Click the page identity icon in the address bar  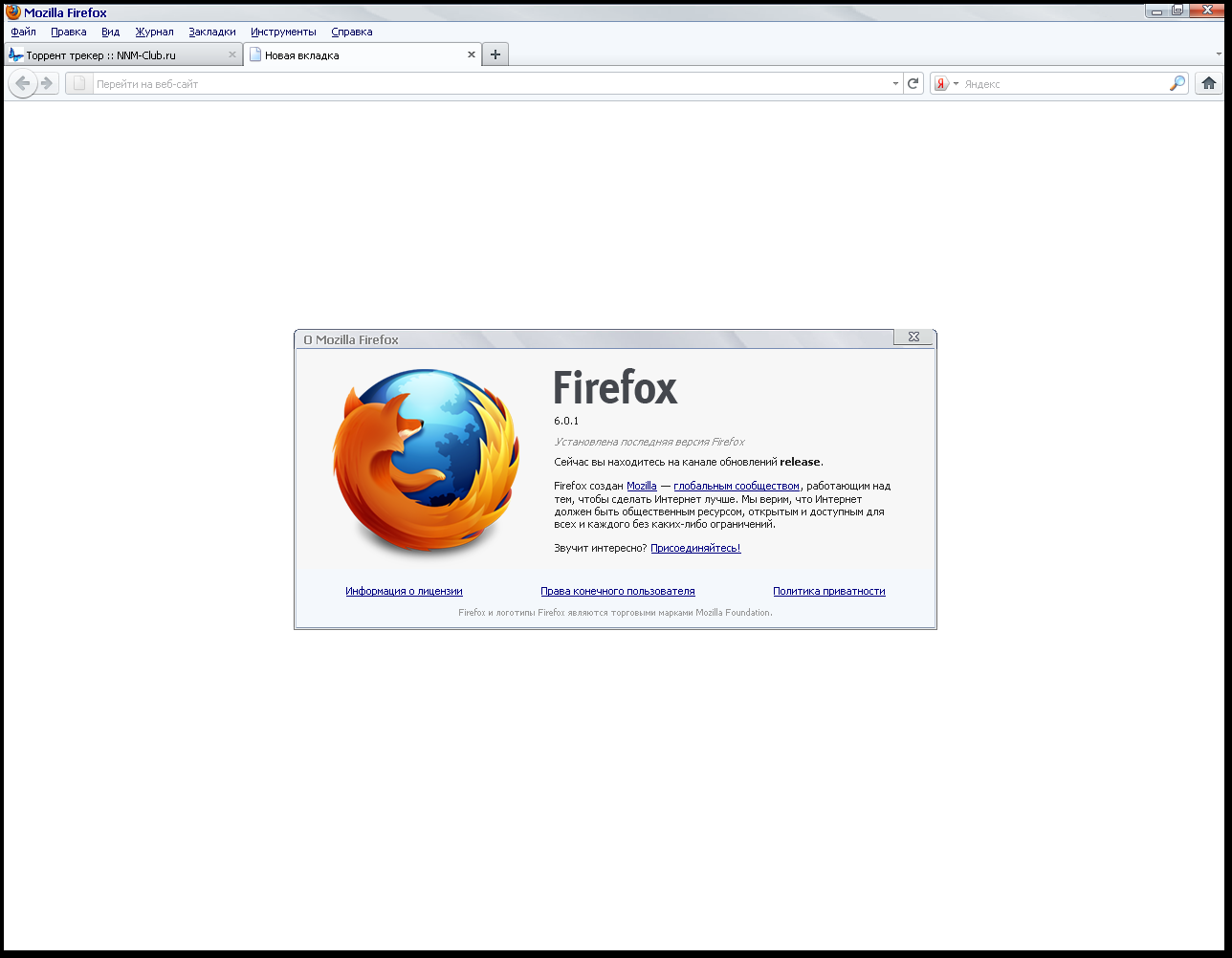pyautogui.click(x=79, y=83)
